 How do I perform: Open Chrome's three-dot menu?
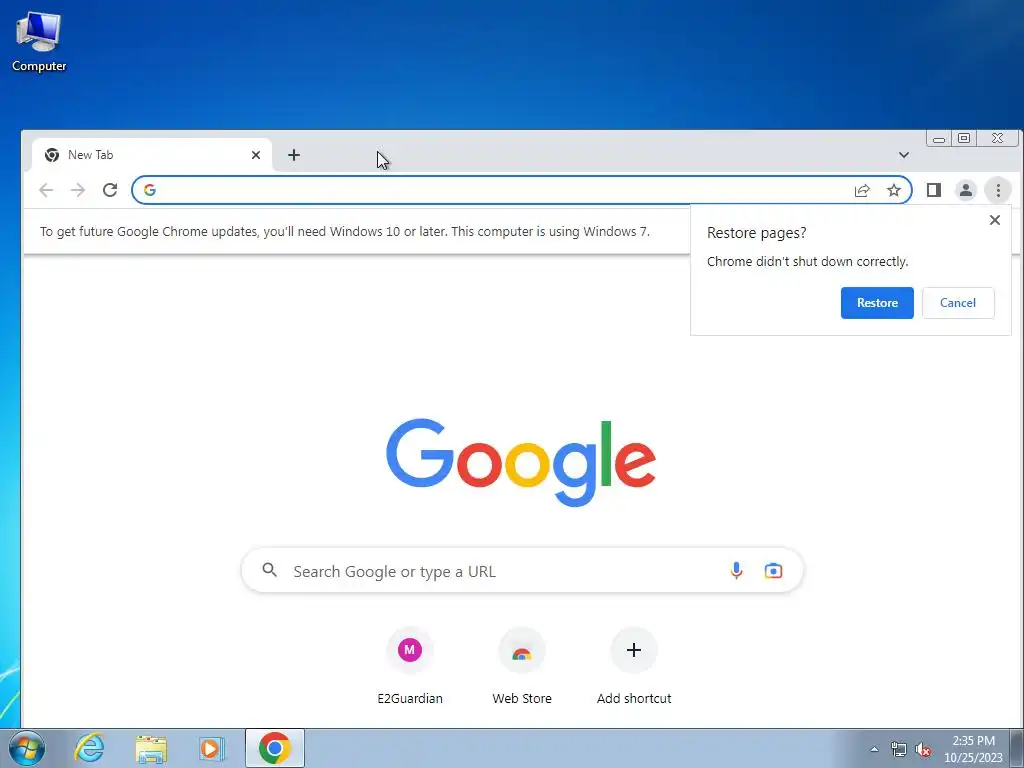point(998,190)
